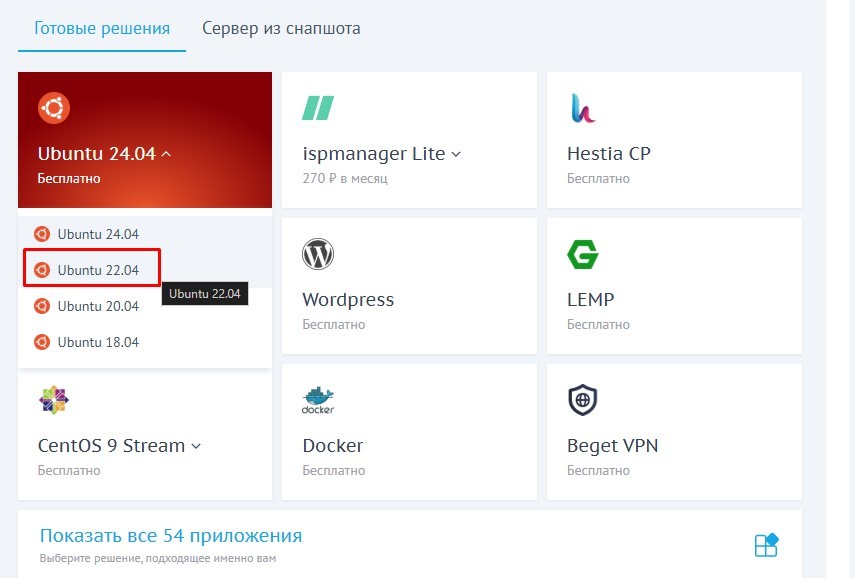855x578 pixels.
Task: Select the Hestia CP card title
Action: [x=609, y=154]
